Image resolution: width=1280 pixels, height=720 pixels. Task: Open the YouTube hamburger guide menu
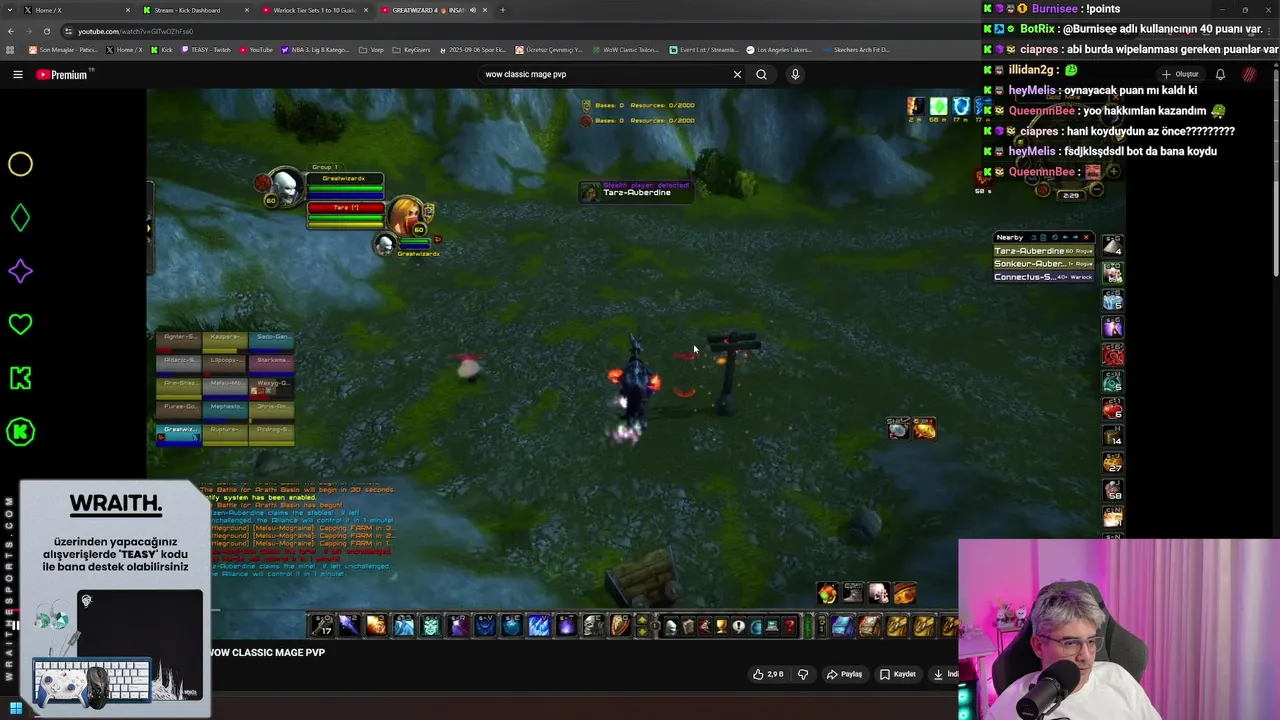(x=17, y=74)
